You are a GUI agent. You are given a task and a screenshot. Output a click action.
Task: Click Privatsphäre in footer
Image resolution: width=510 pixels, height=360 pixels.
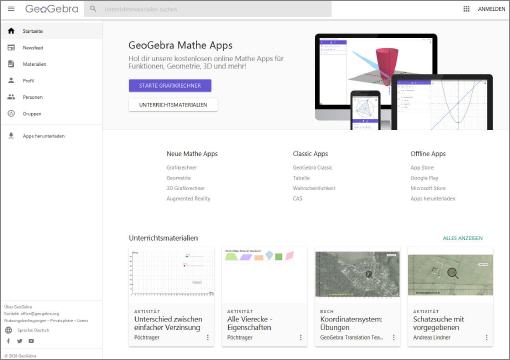61,320
